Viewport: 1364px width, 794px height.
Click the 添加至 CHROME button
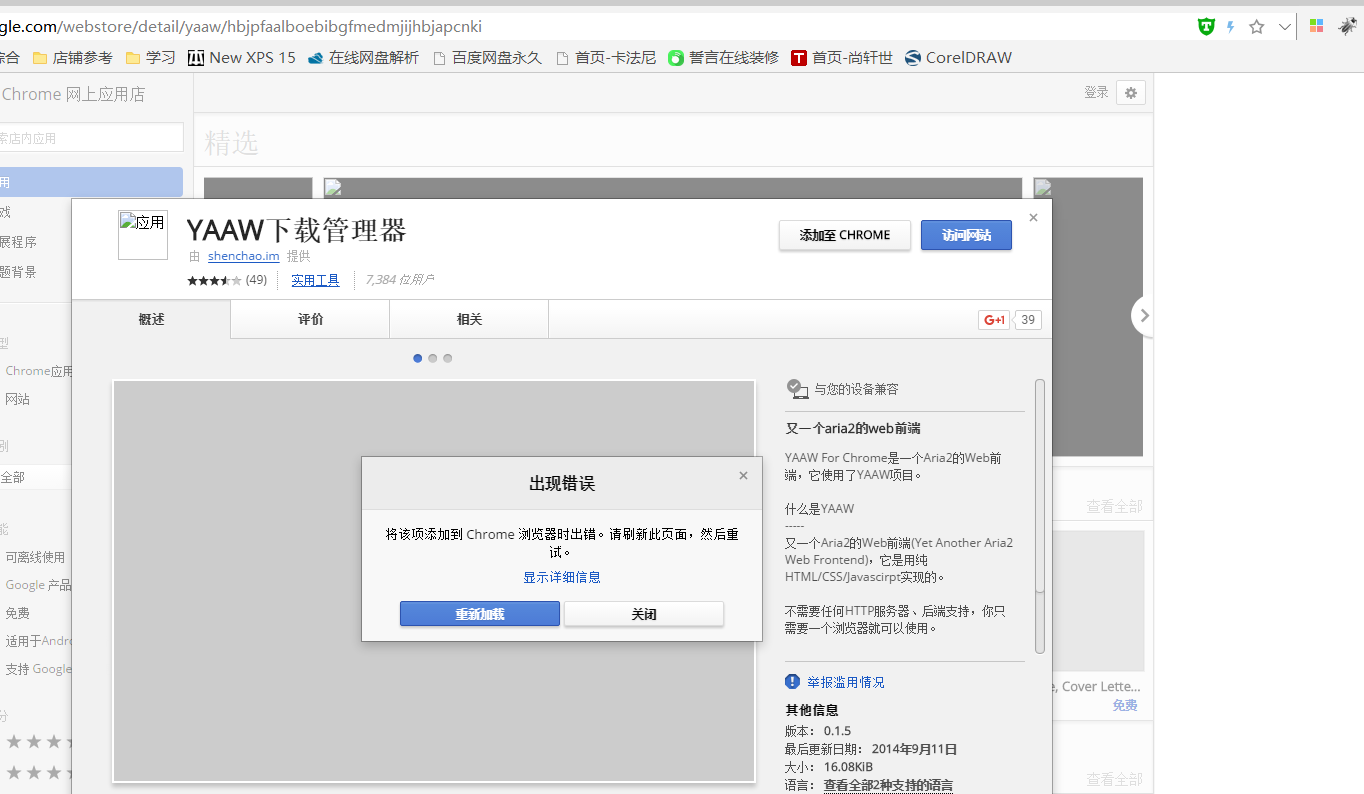tap(845, 235)
